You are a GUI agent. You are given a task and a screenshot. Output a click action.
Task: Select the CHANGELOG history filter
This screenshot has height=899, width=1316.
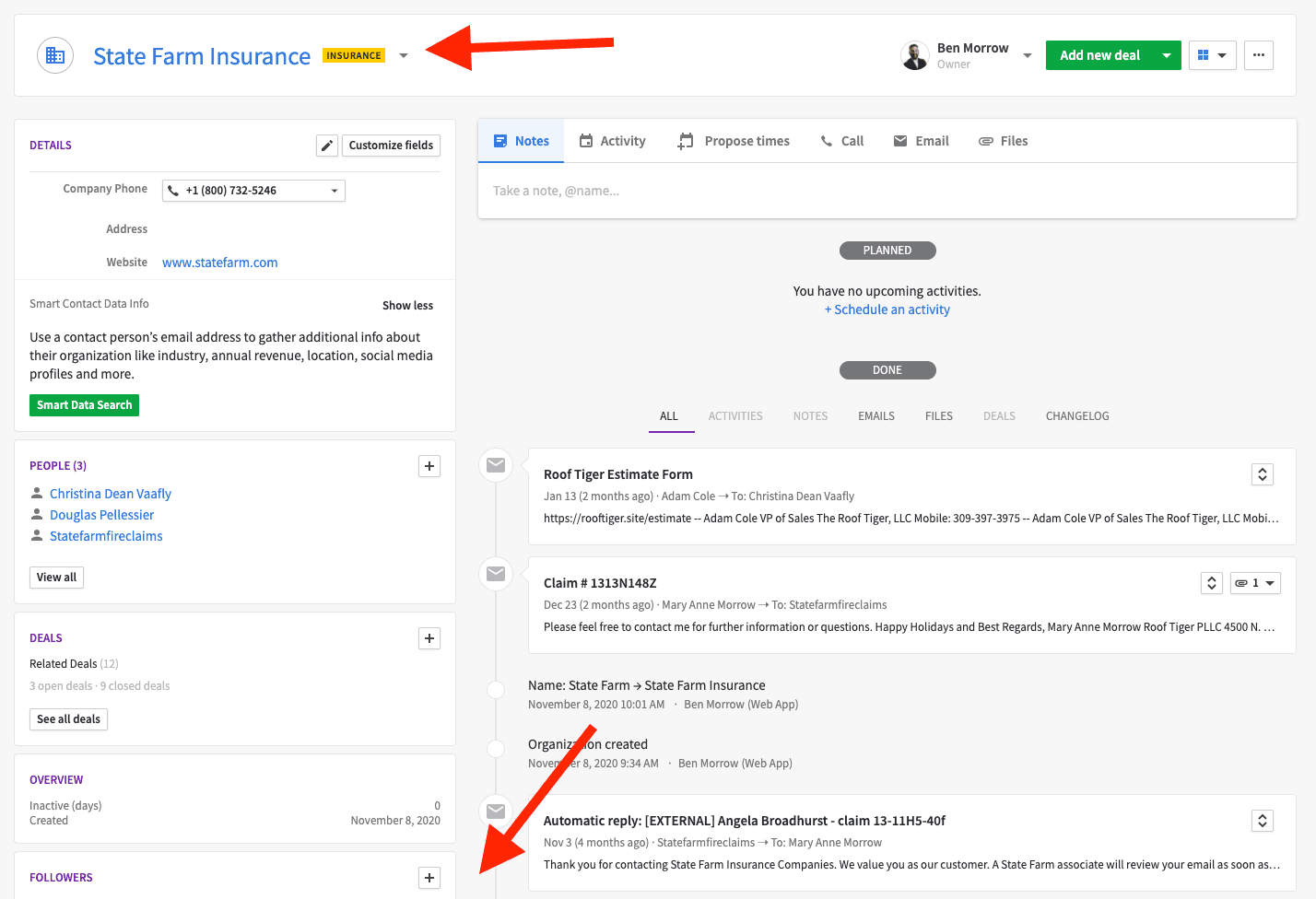pyautogui.click(x=1077, y=416)
